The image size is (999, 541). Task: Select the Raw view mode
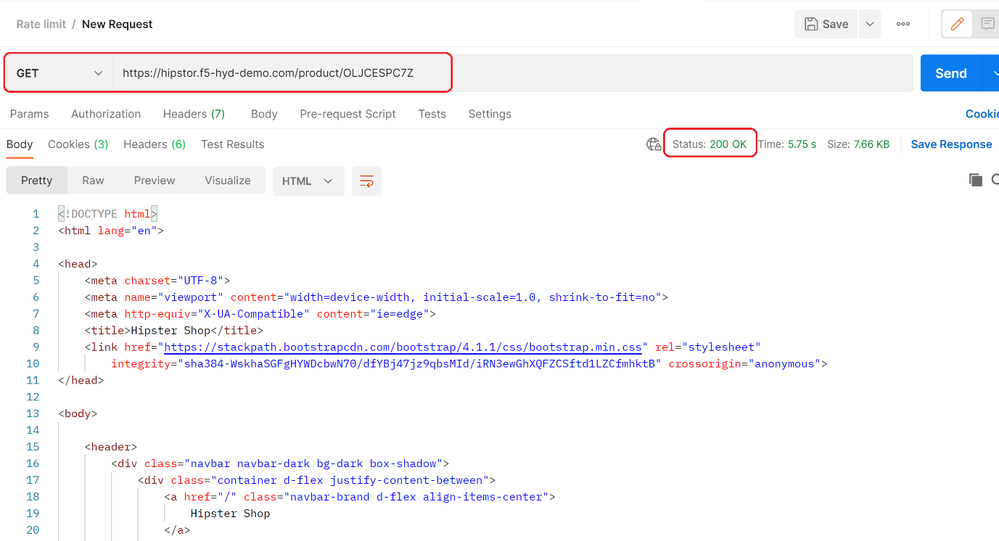point(93,180)
